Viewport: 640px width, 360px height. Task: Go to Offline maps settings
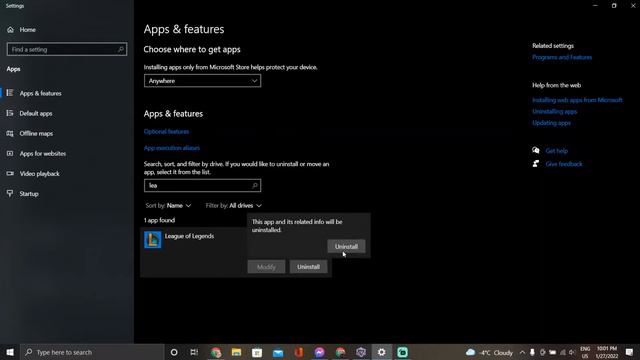click(x=36, y=133)
